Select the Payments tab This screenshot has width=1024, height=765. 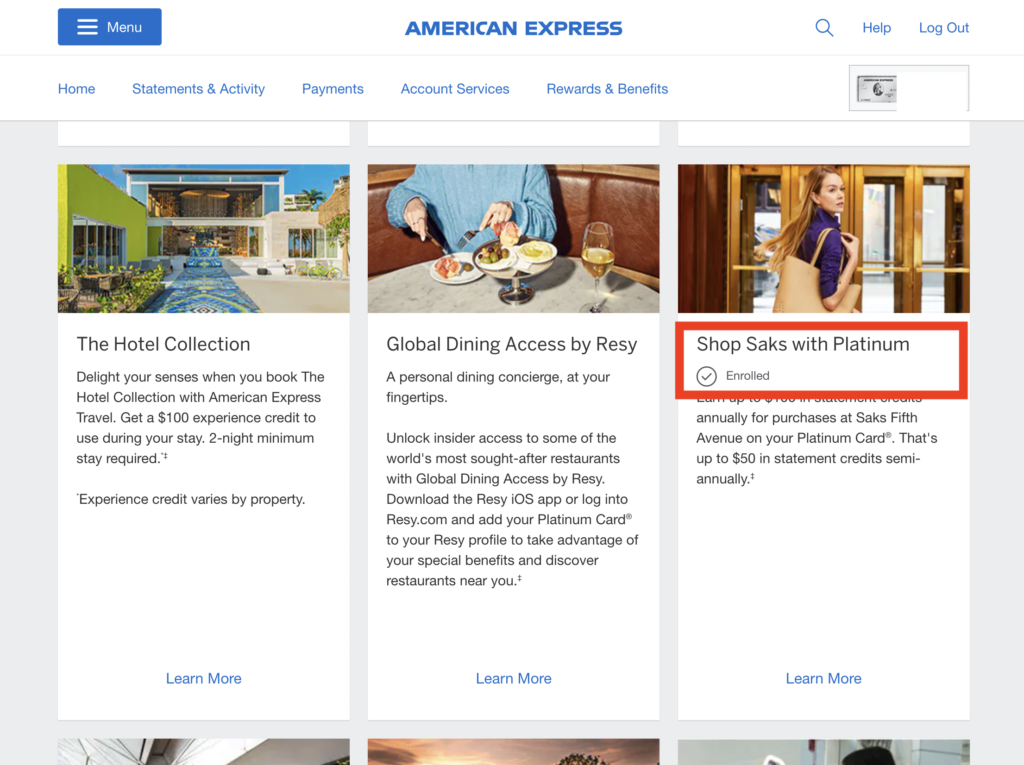tap(332, 89)
